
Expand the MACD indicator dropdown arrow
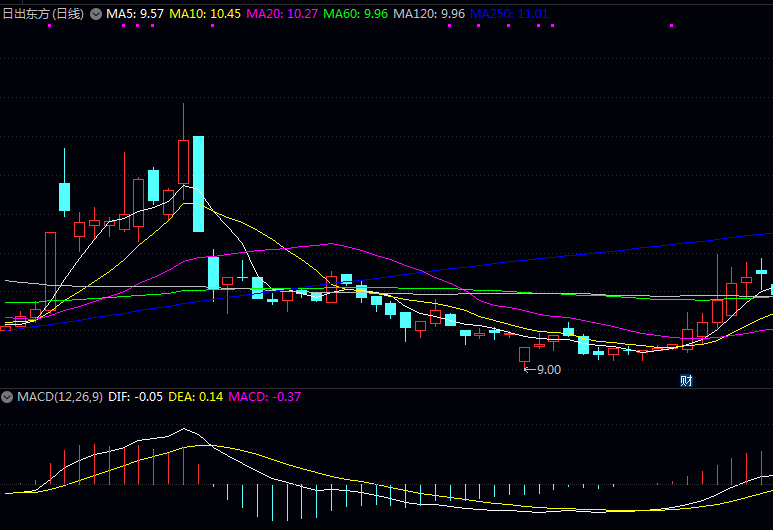pos(9,397)
